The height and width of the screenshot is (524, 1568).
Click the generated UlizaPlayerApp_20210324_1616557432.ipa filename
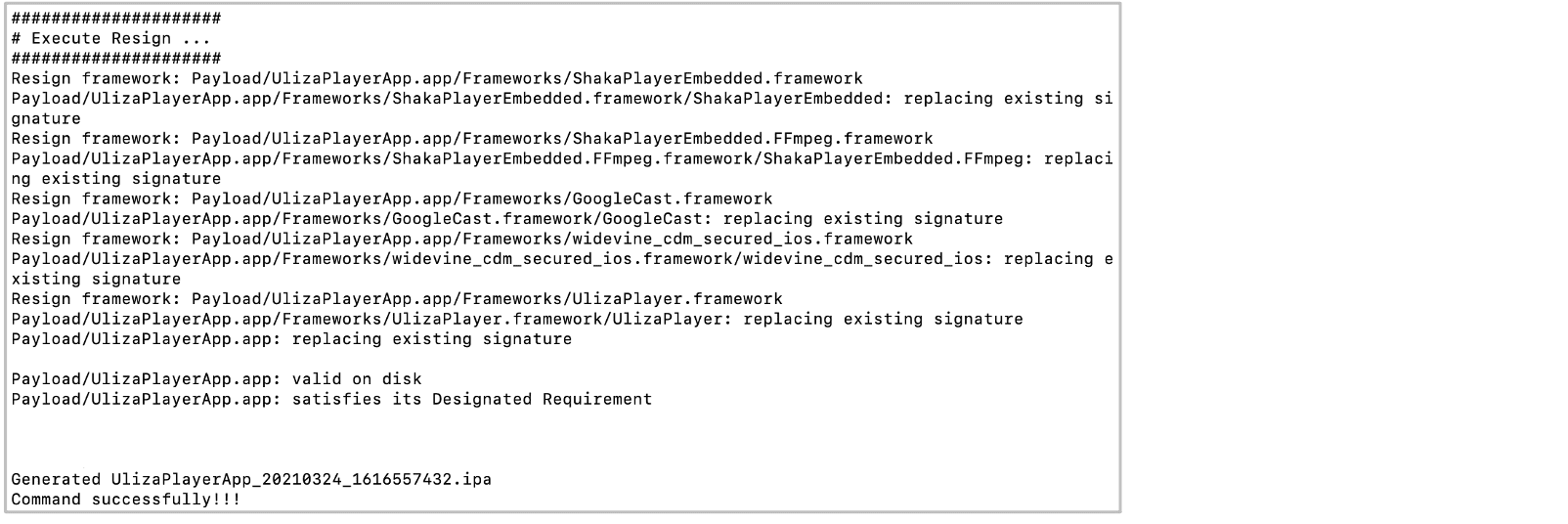coord(301,479)
